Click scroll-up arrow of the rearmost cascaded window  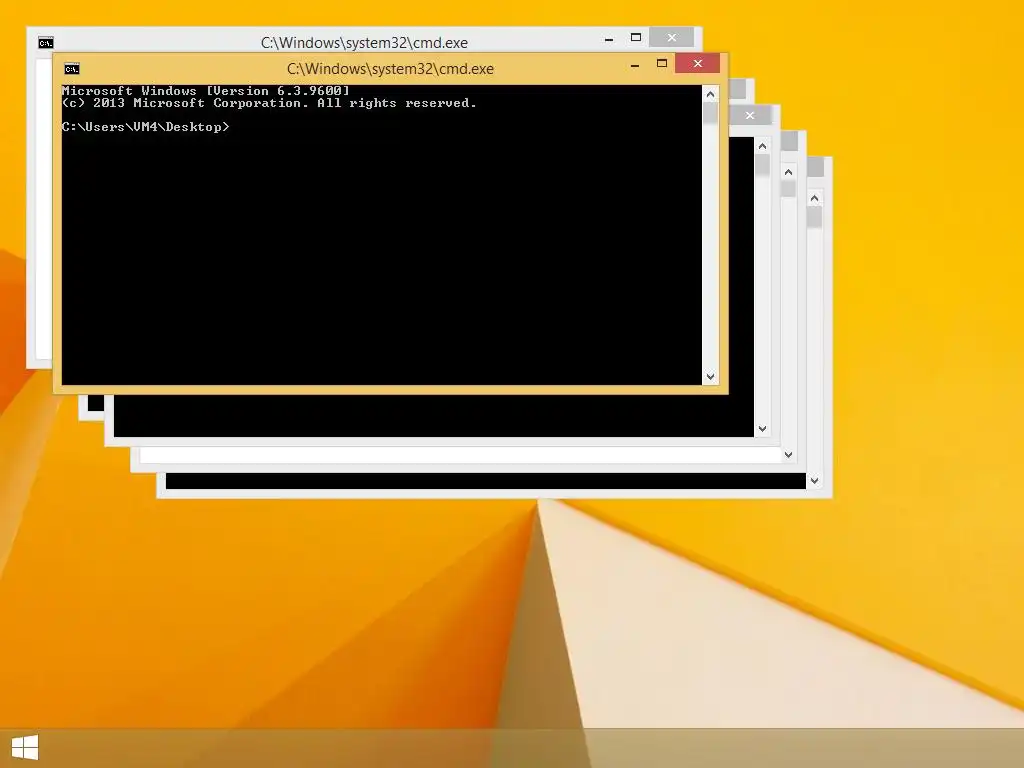(x=814, y=198)
